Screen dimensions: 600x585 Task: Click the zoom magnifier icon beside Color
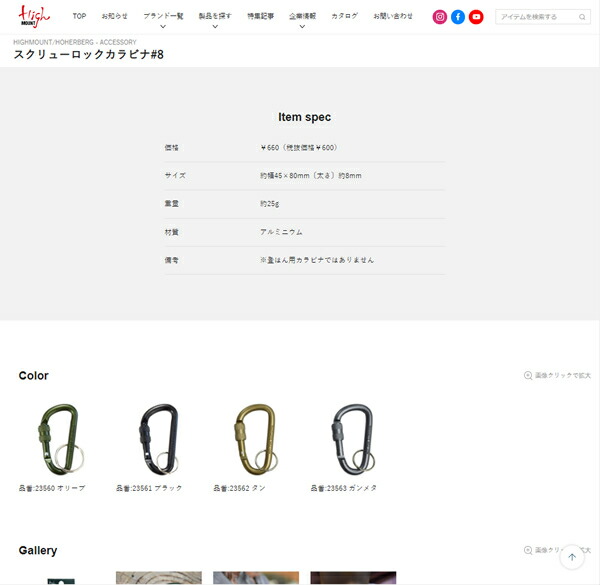click(528, 375)
